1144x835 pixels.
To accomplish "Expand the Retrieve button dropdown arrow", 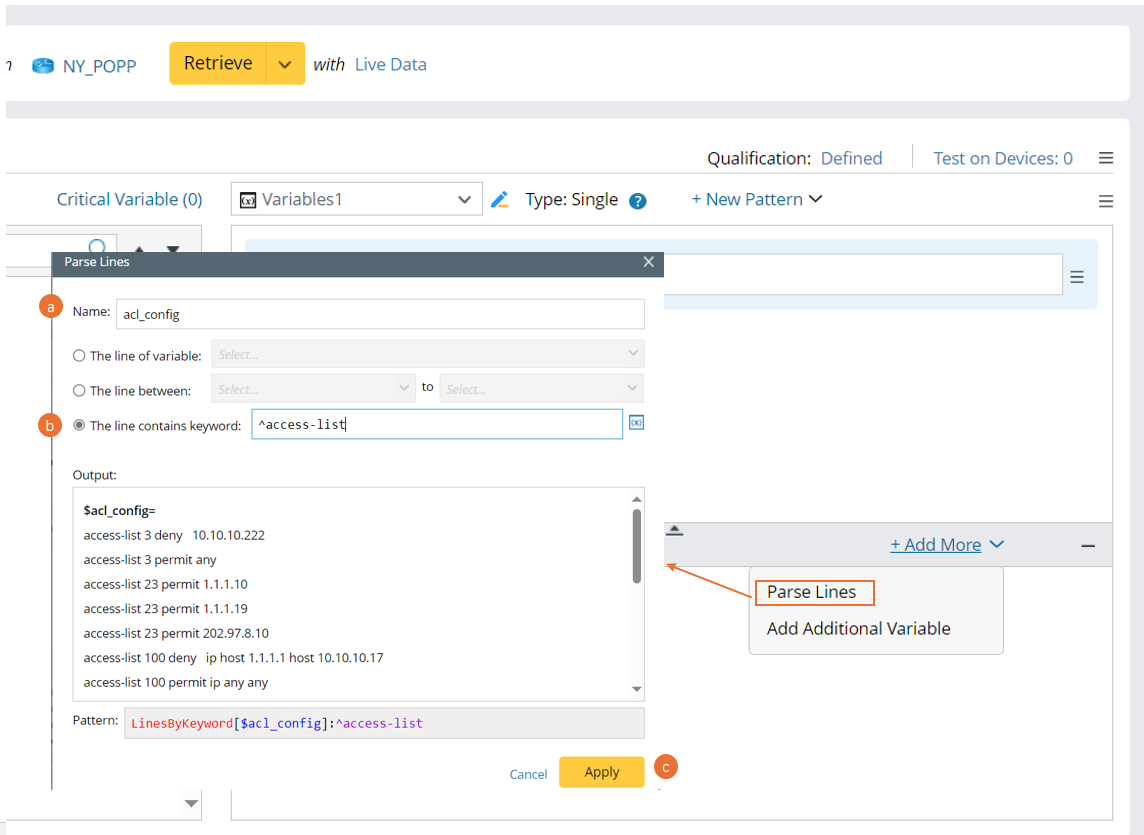I will (x=285, y=64).
